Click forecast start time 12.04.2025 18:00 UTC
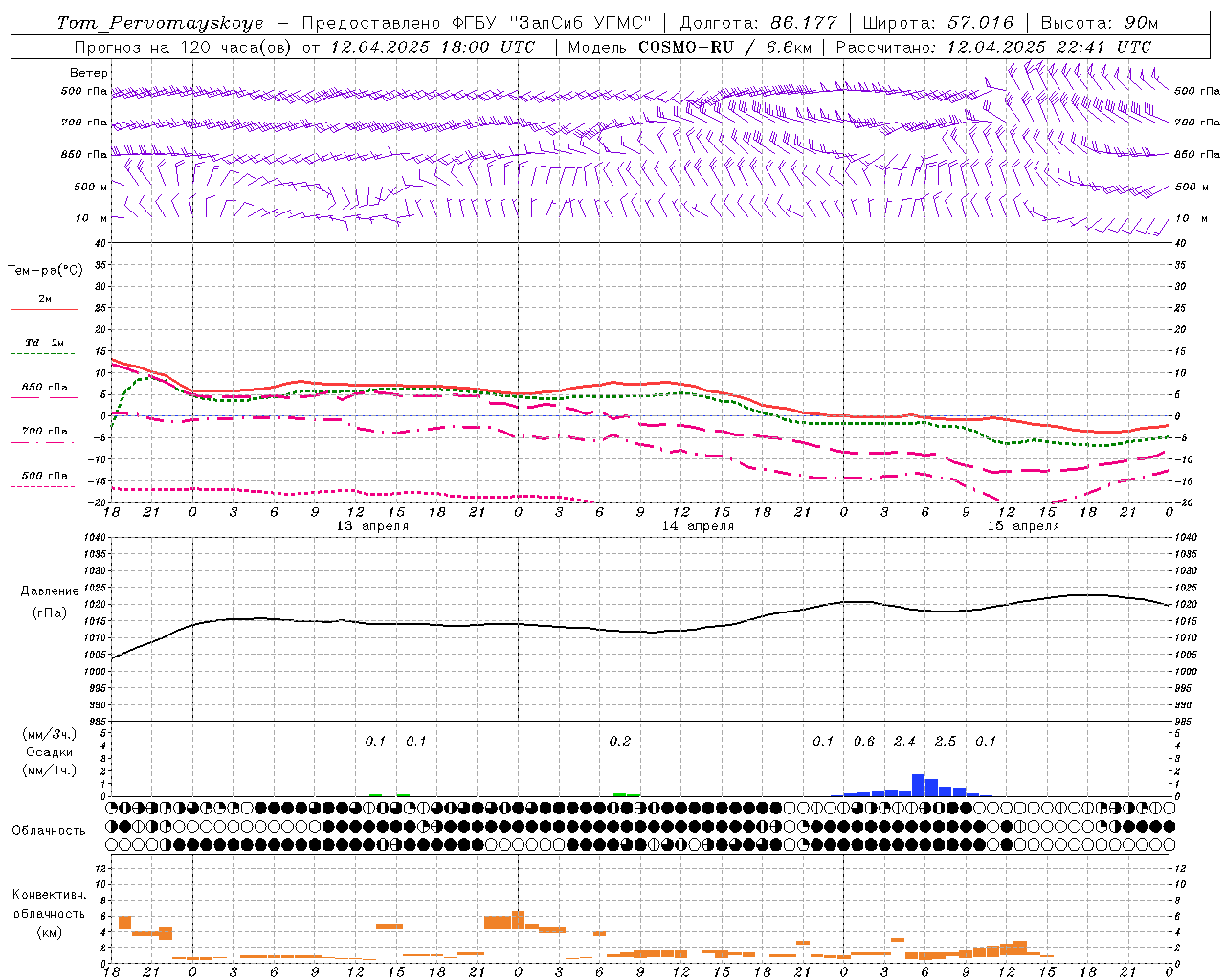Viewport: 1225px width, 980px height. coord(433,47)
